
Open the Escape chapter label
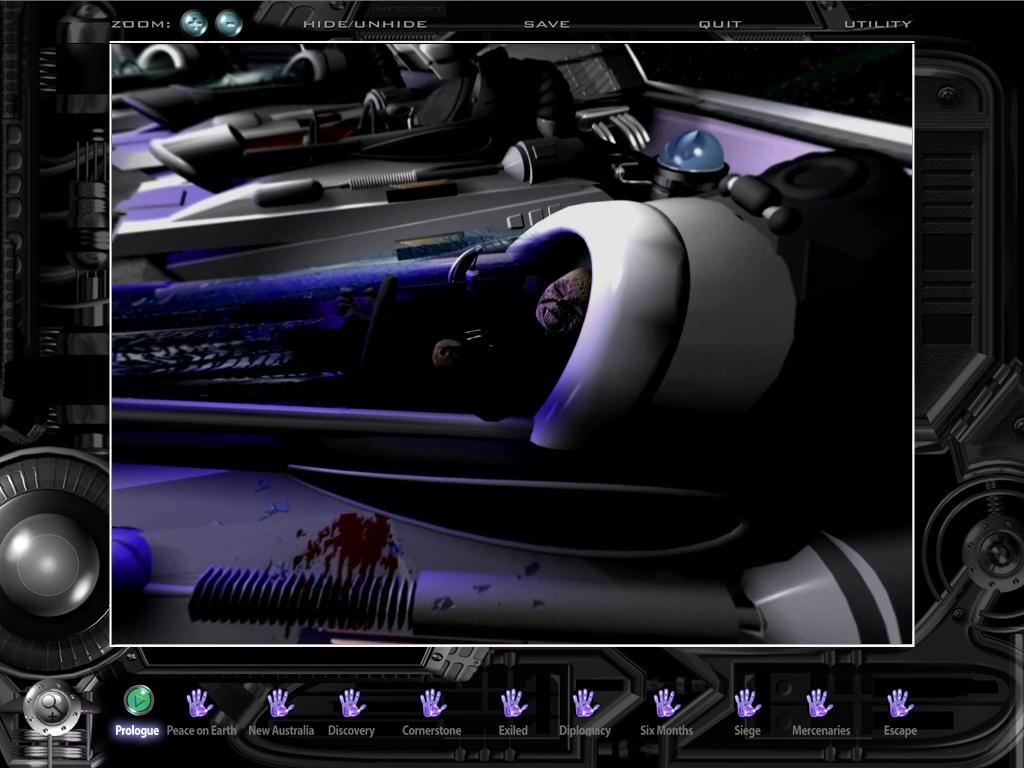(x=899, y=731)
